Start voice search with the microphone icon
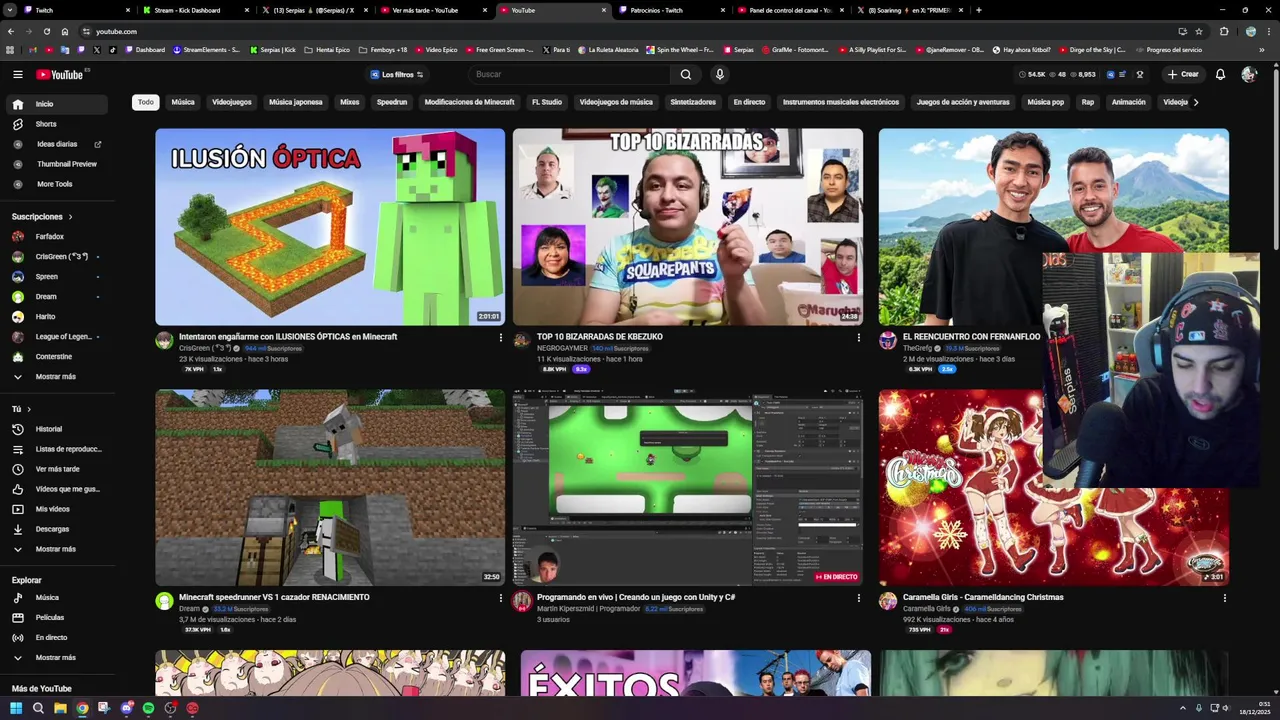Viewport: 1280px width, 720px height. [719, 74]
